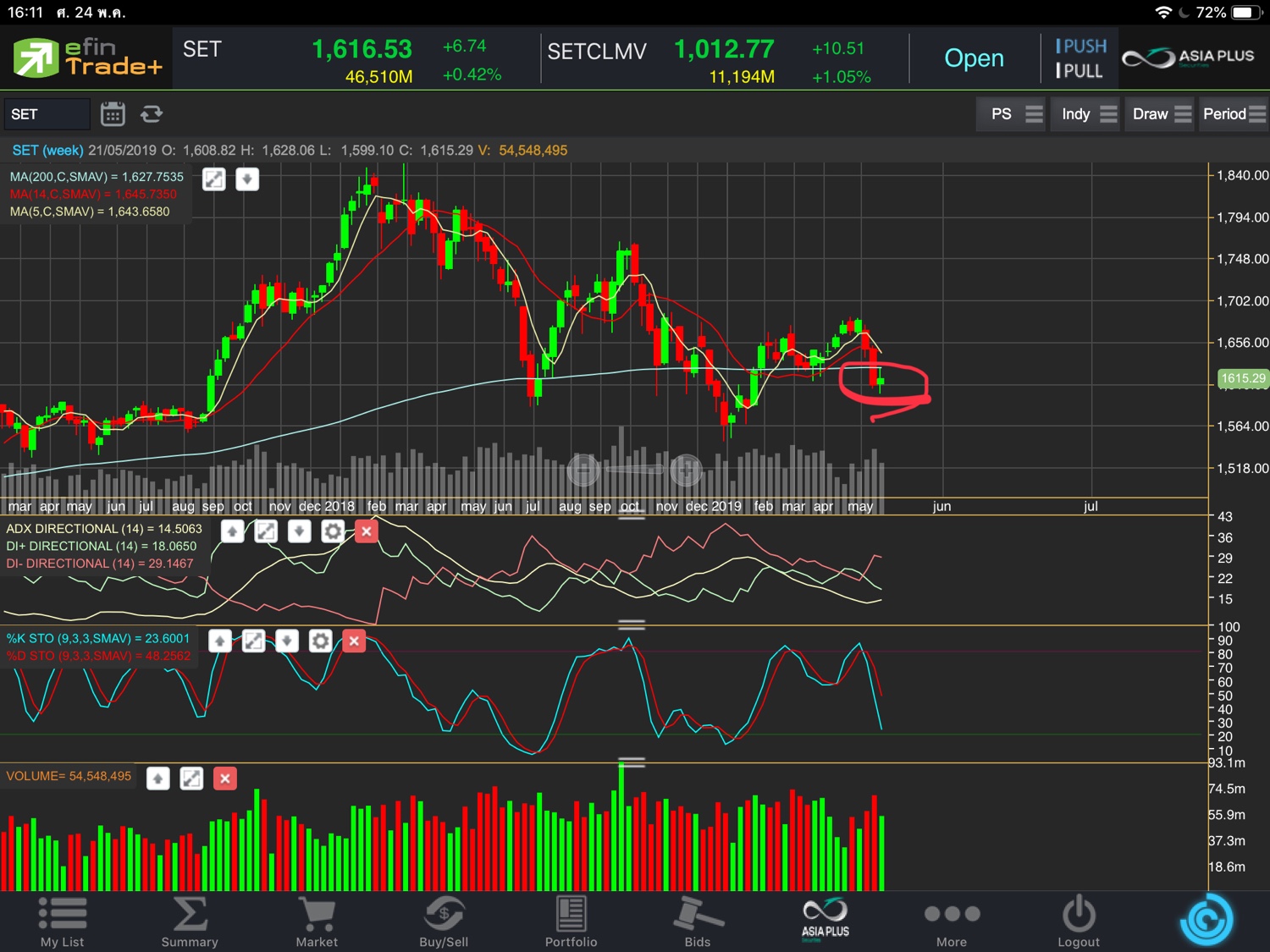Open the Summary tab

click(x=190, y=922)
